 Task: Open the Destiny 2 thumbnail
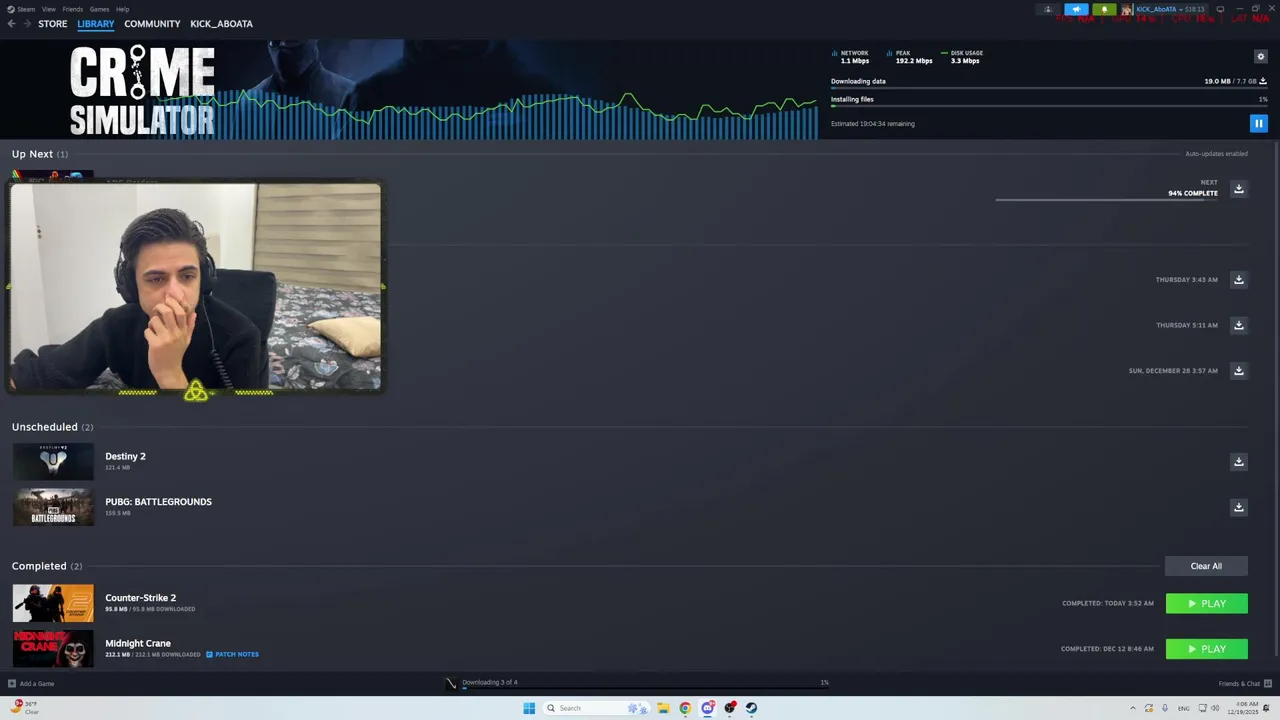pyautogui.click(x=53, y=461)
